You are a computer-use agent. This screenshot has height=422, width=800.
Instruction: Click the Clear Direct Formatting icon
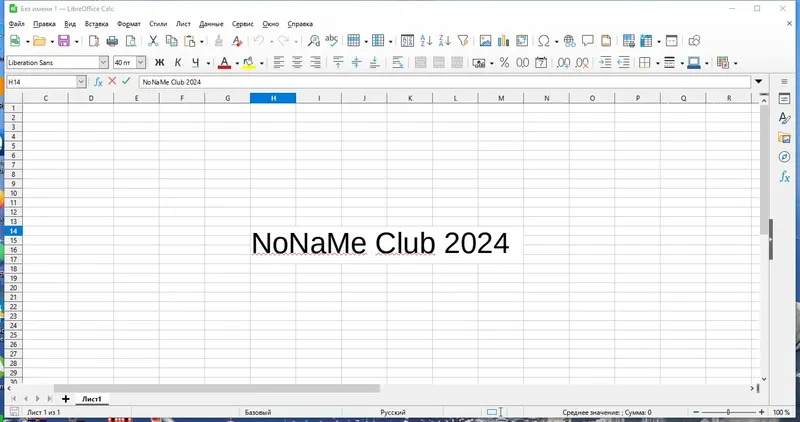click(237, 41)
